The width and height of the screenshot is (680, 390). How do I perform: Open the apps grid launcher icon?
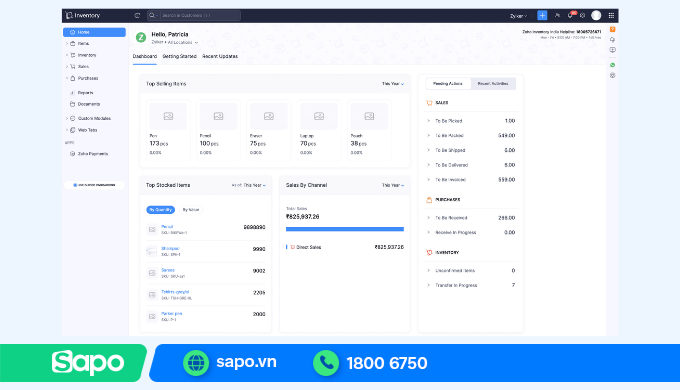pyautogui.click(x=611, y=16)
